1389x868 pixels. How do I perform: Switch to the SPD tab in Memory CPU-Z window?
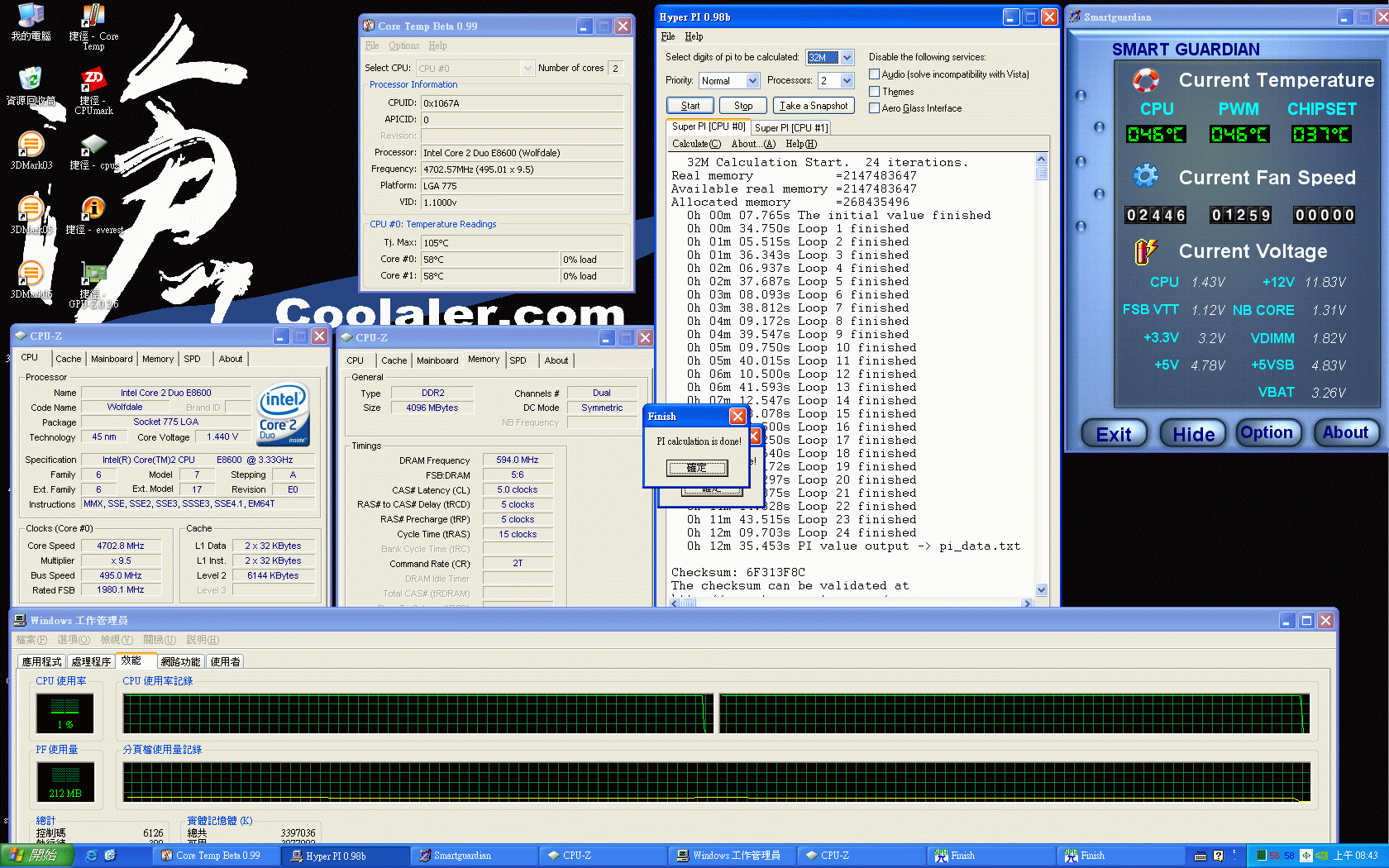[518, 360]
